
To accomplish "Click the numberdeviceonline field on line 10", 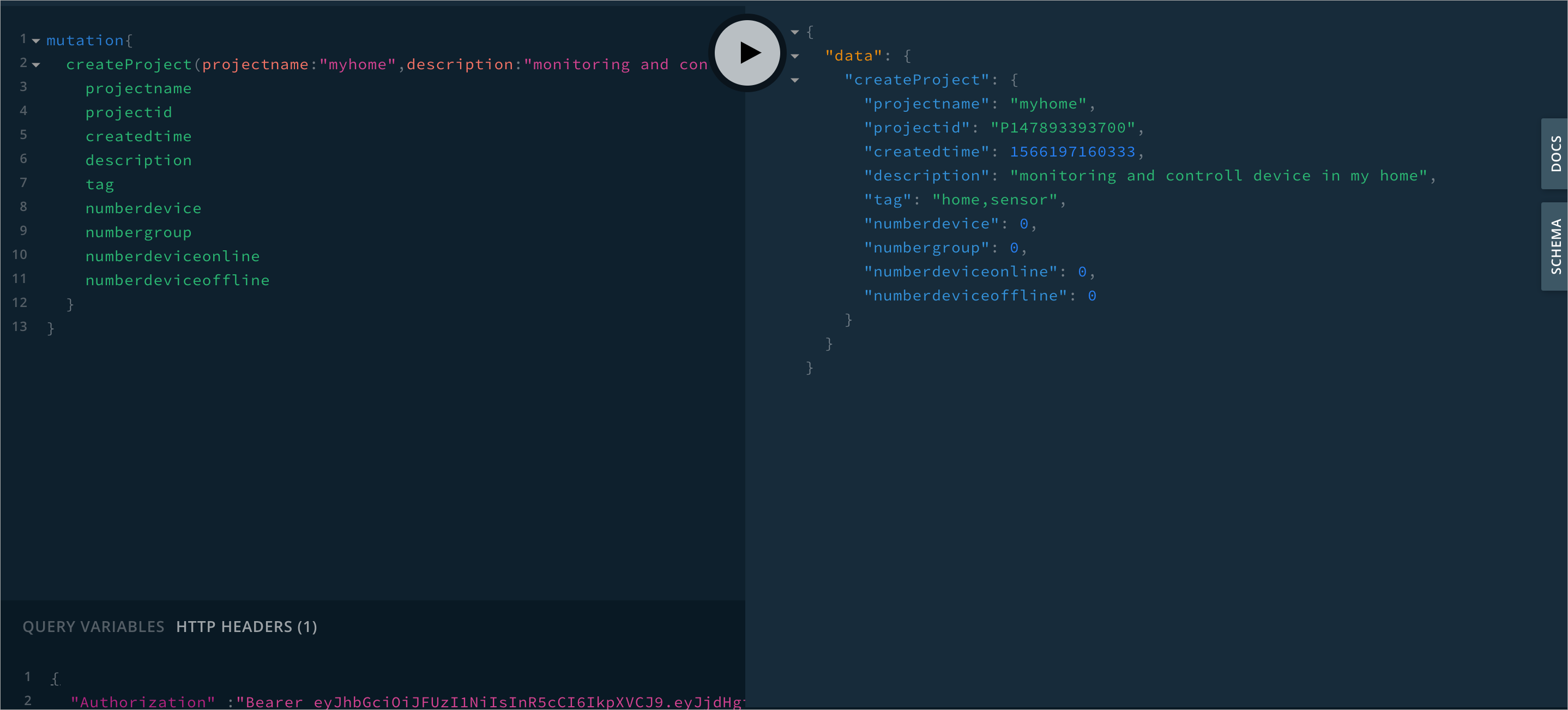I will click(x=172, y=256).
